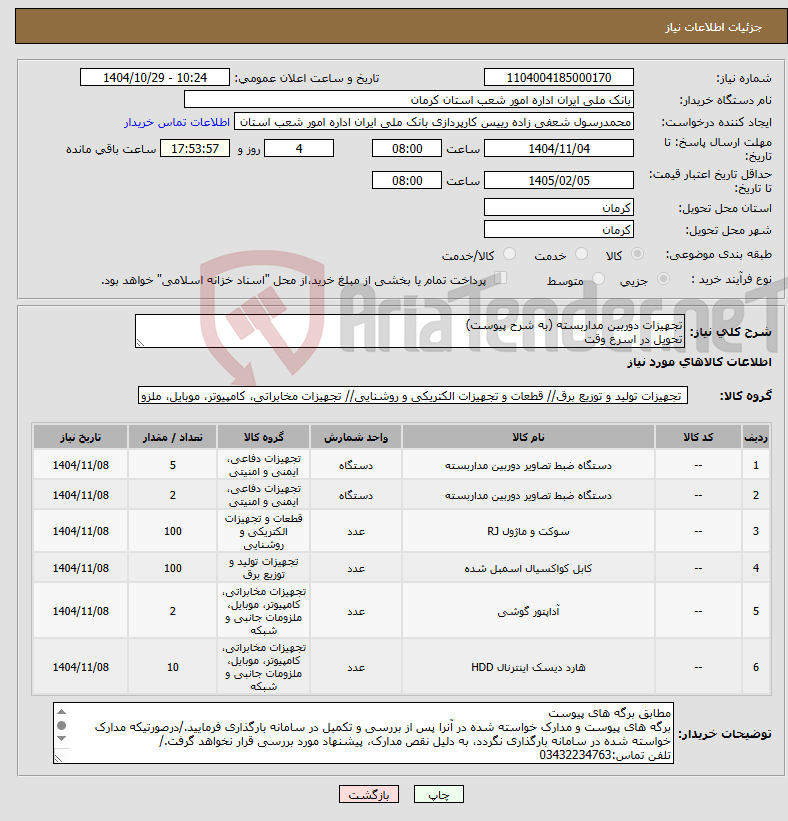The width and height of the screenshot is (788, 821).
Task: Click quantity 5 in row 1
Action: 173,465
